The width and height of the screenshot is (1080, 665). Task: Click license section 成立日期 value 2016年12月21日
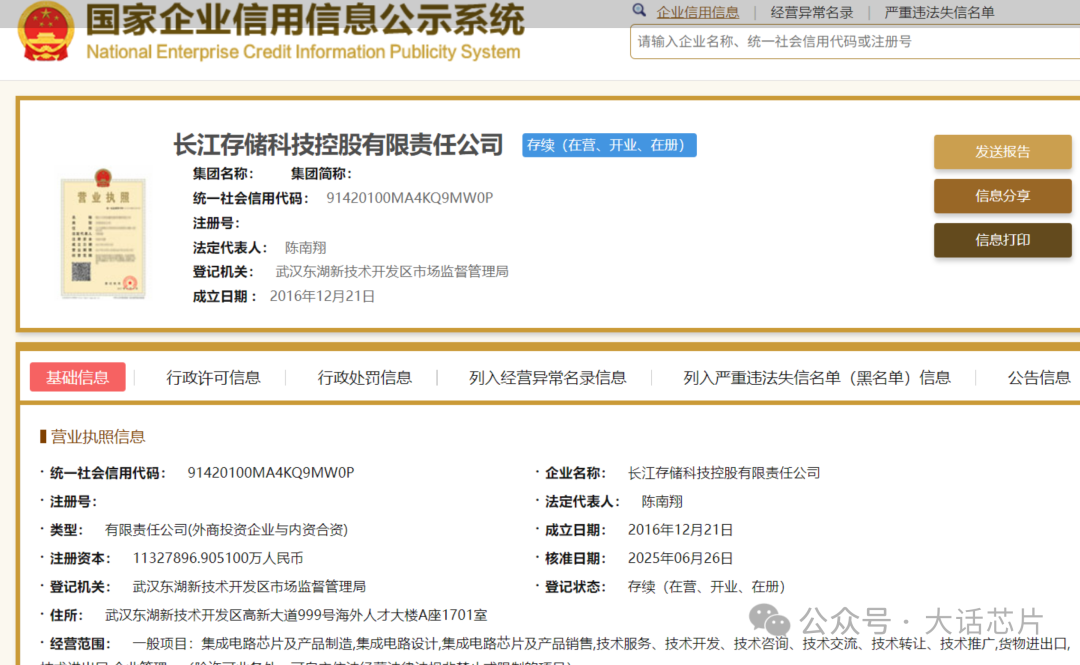tap(680, 530)
